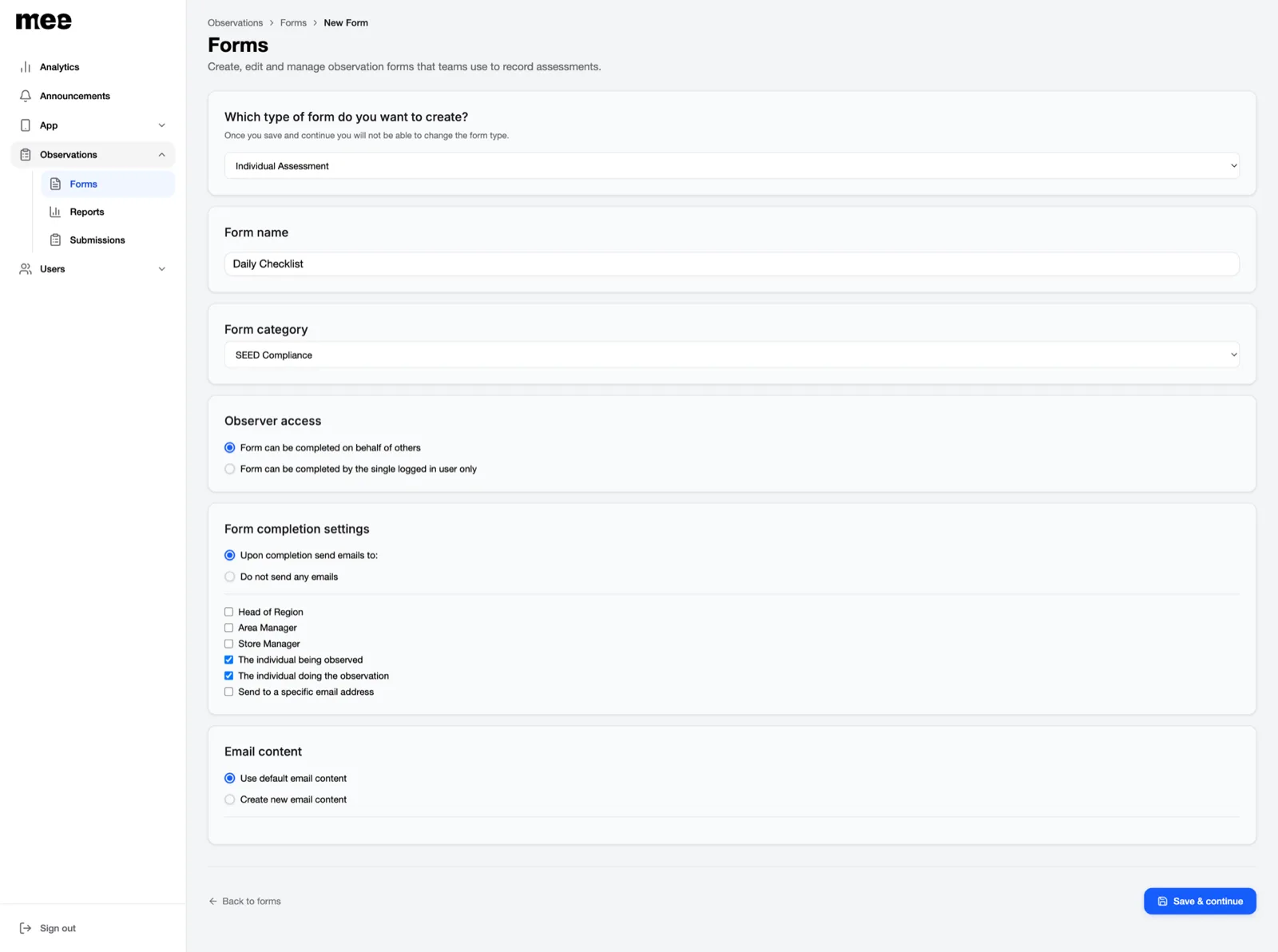Click Sign out
Viewport: 1278px width, 952px height.
(47, 928)
